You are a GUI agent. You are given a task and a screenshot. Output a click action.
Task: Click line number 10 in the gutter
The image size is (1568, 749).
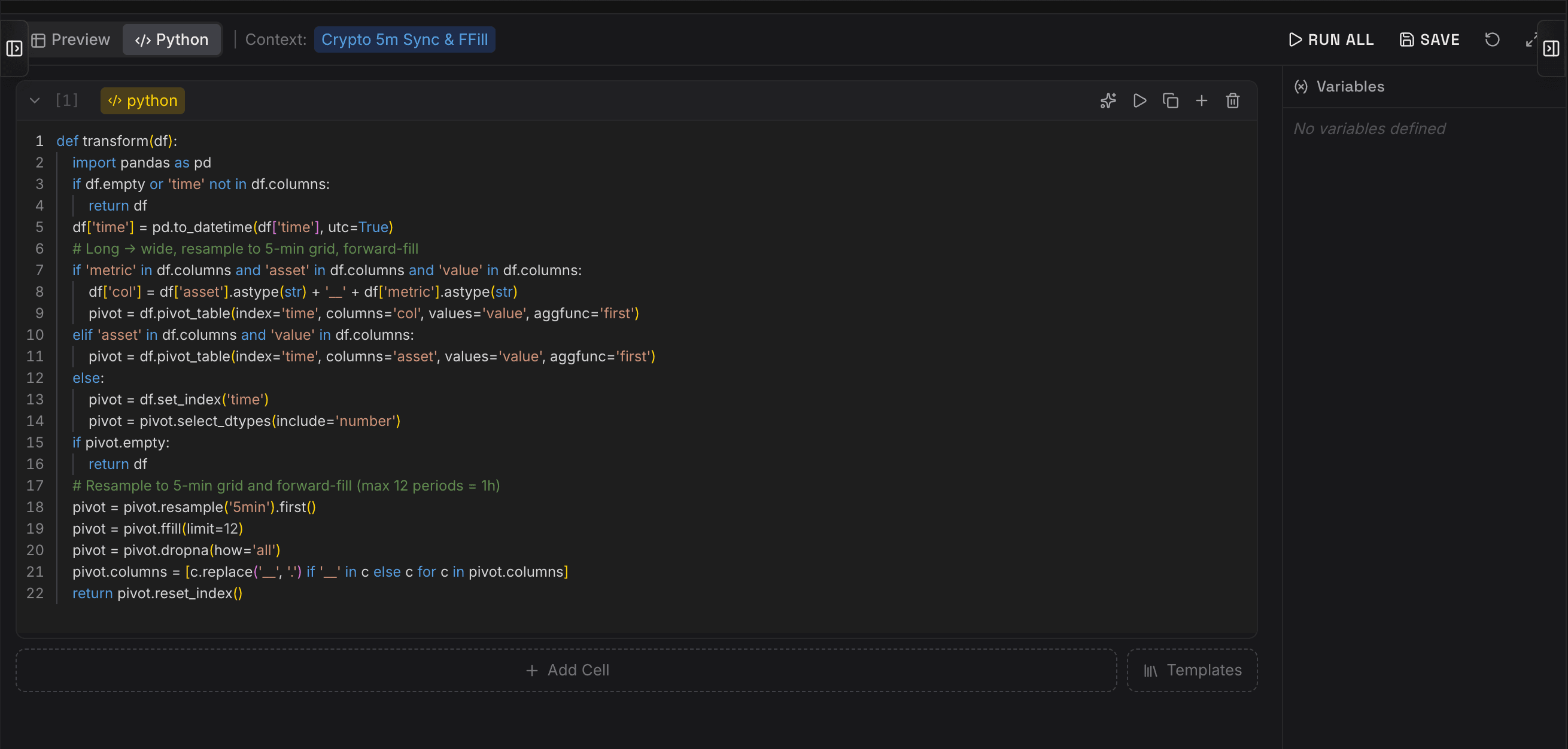tap(35, 334)
